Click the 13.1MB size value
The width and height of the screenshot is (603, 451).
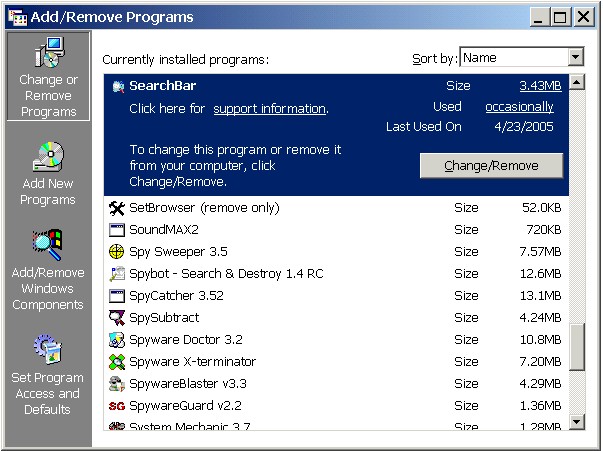click(x=540, y=296)
